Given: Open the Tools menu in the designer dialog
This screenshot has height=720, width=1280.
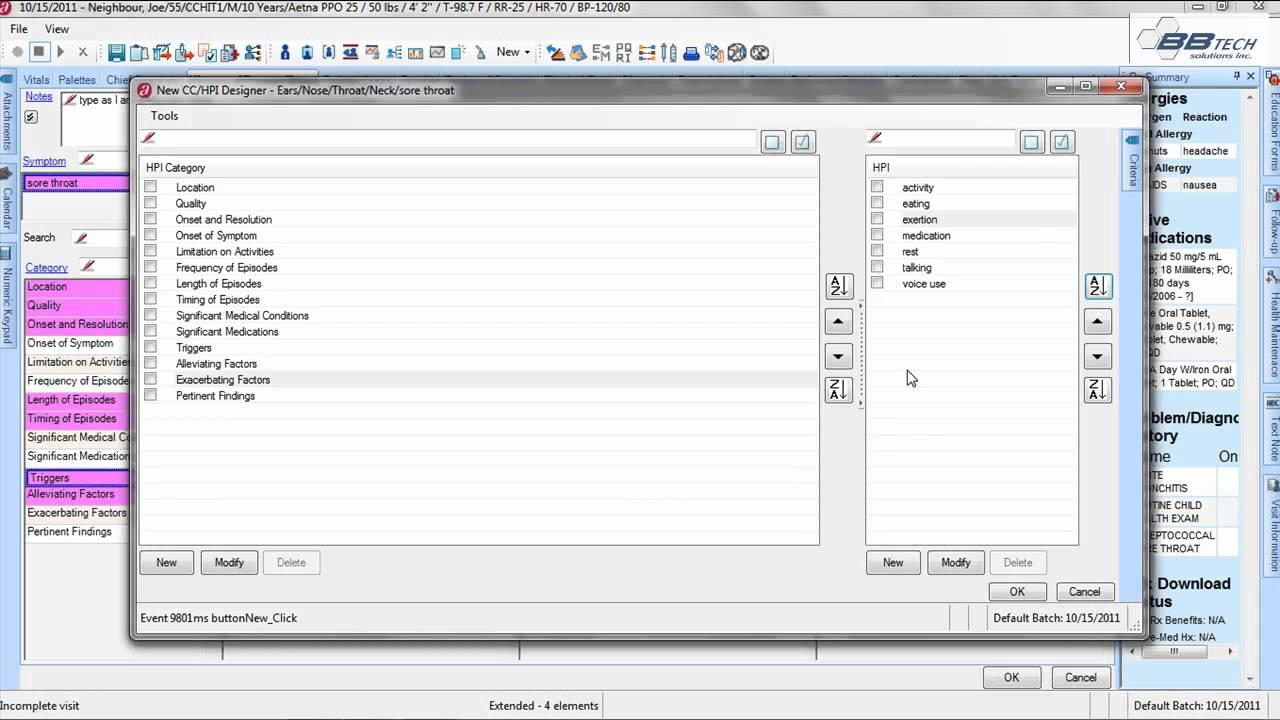Looking at the screenshot, I should tap(164, 115).
